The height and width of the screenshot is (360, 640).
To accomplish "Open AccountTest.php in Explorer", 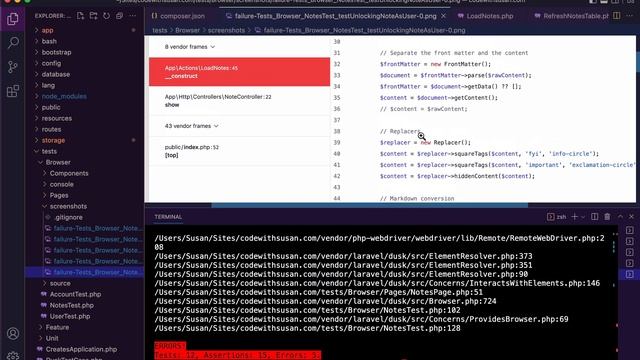I will click(x=75, y=294).
